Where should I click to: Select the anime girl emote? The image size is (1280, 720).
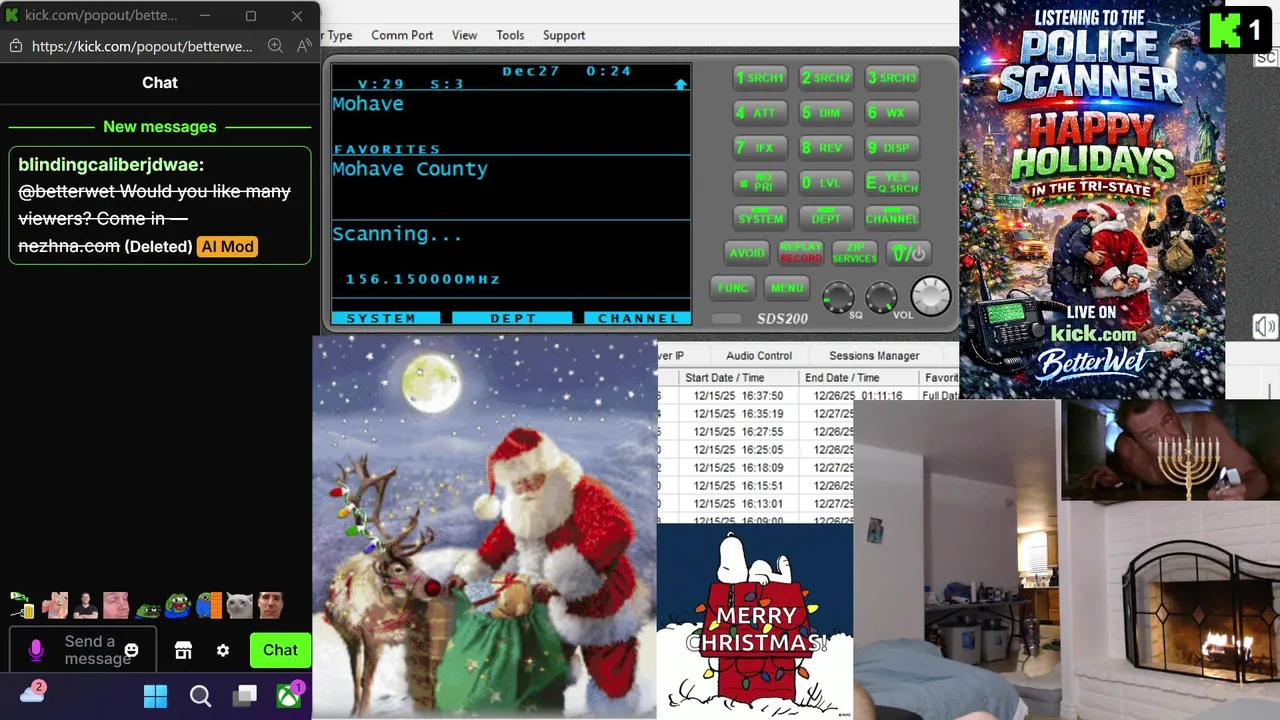pyautogui.click(x=55, y=605)
